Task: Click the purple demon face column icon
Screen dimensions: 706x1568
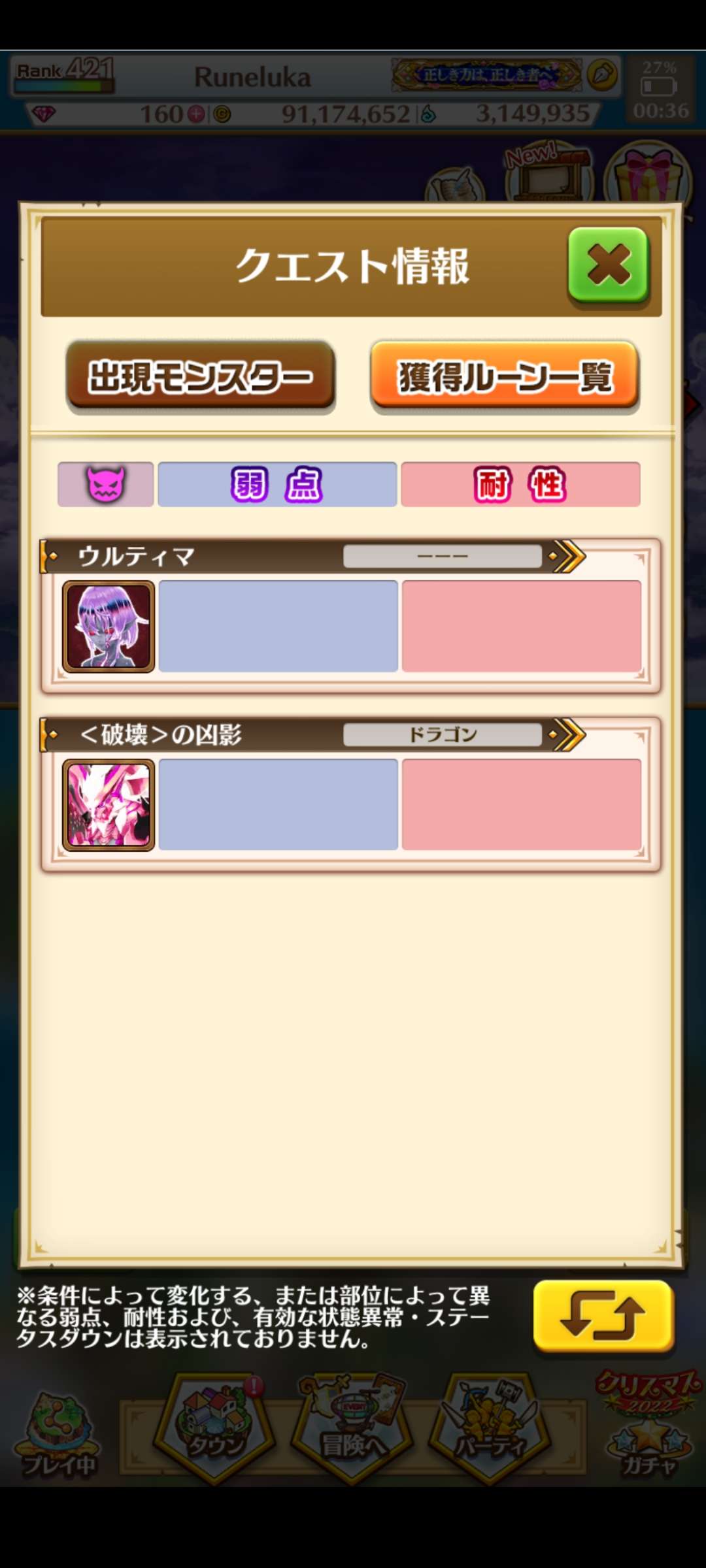Action: 105,484
